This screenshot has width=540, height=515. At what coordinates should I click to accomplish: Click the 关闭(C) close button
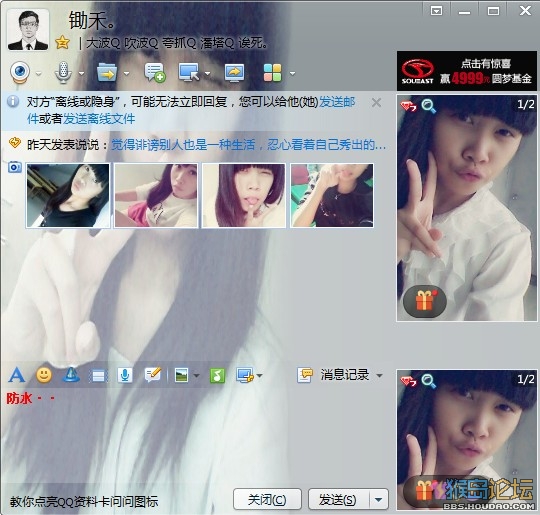267,499
